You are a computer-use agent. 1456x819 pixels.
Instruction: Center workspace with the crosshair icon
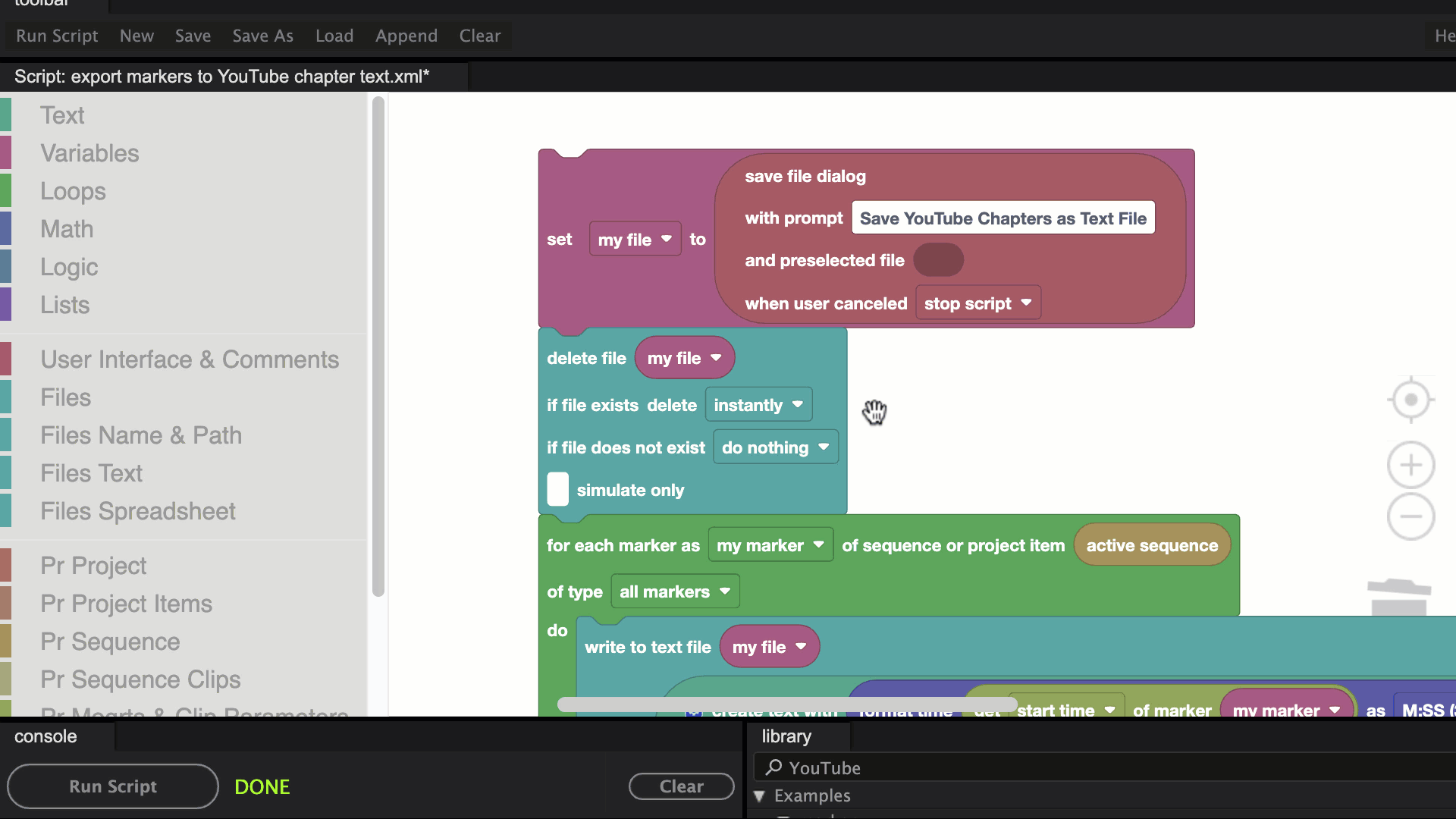click(x=1410, y=400)
